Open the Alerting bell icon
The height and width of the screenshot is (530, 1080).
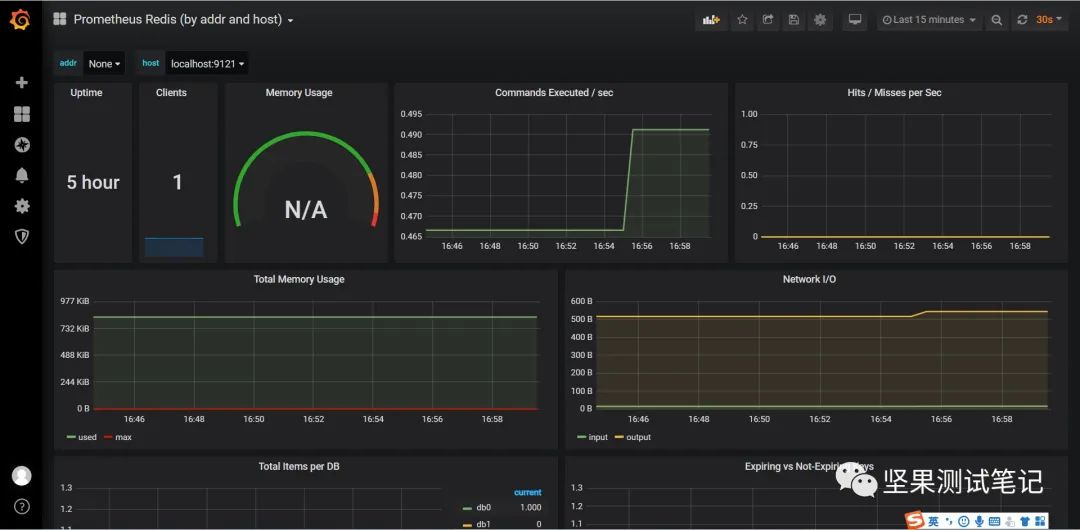click(21, 175)
